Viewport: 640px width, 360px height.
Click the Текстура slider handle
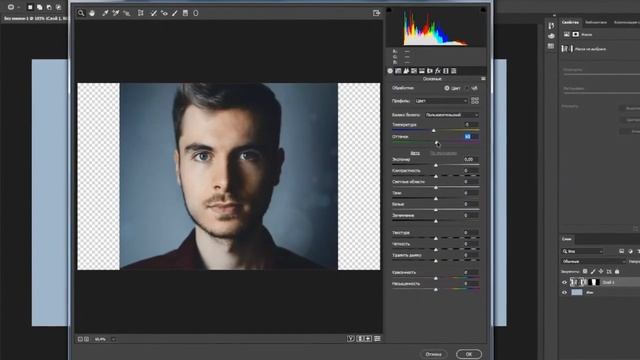click(436, 238)
